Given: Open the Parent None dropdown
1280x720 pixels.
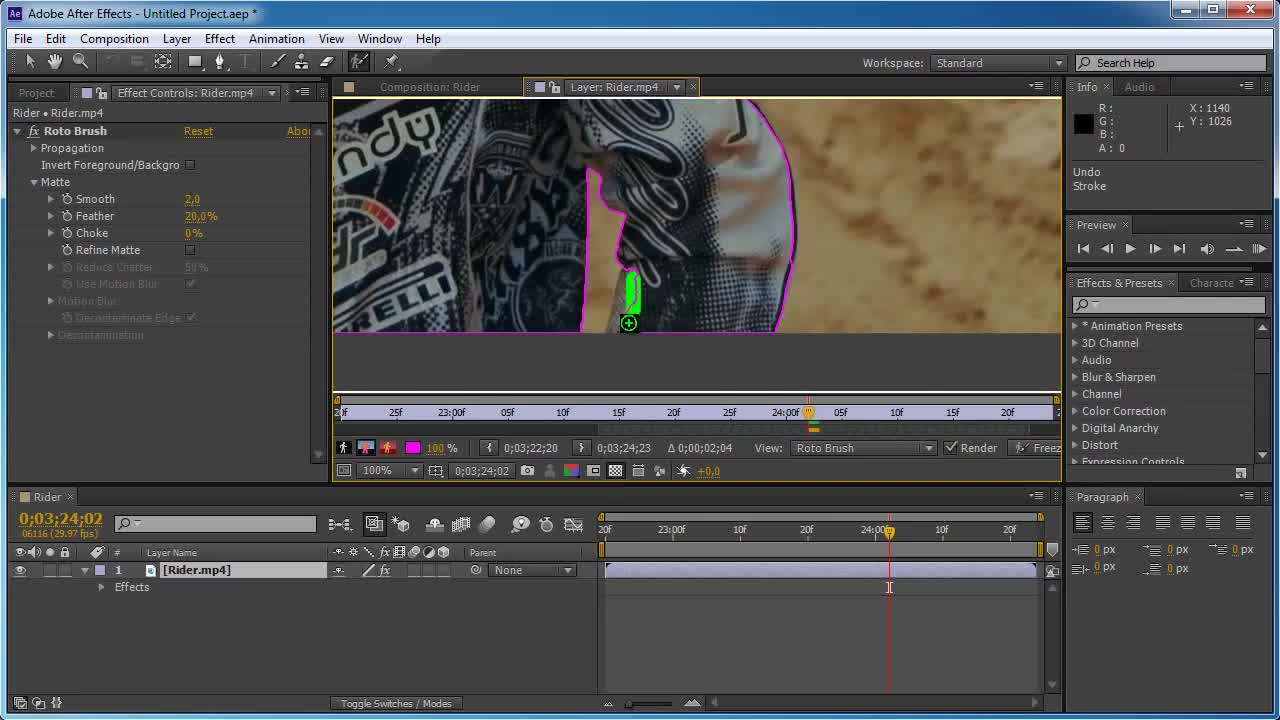Looking at the screenshot, I should click(x=533, y=570).
